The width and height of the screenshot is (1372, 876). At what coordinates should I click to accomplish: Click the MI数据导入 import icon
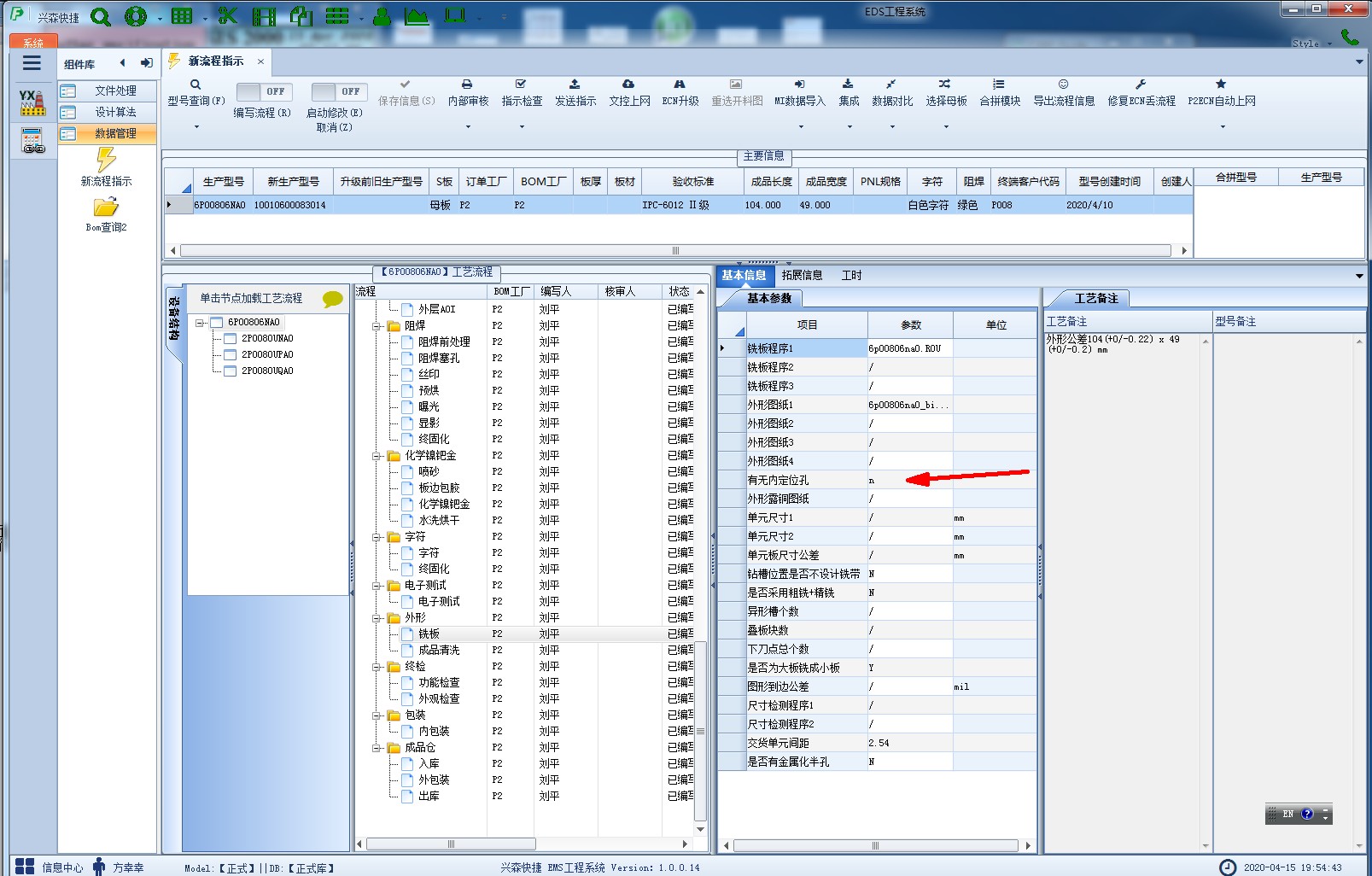(799, 85)
